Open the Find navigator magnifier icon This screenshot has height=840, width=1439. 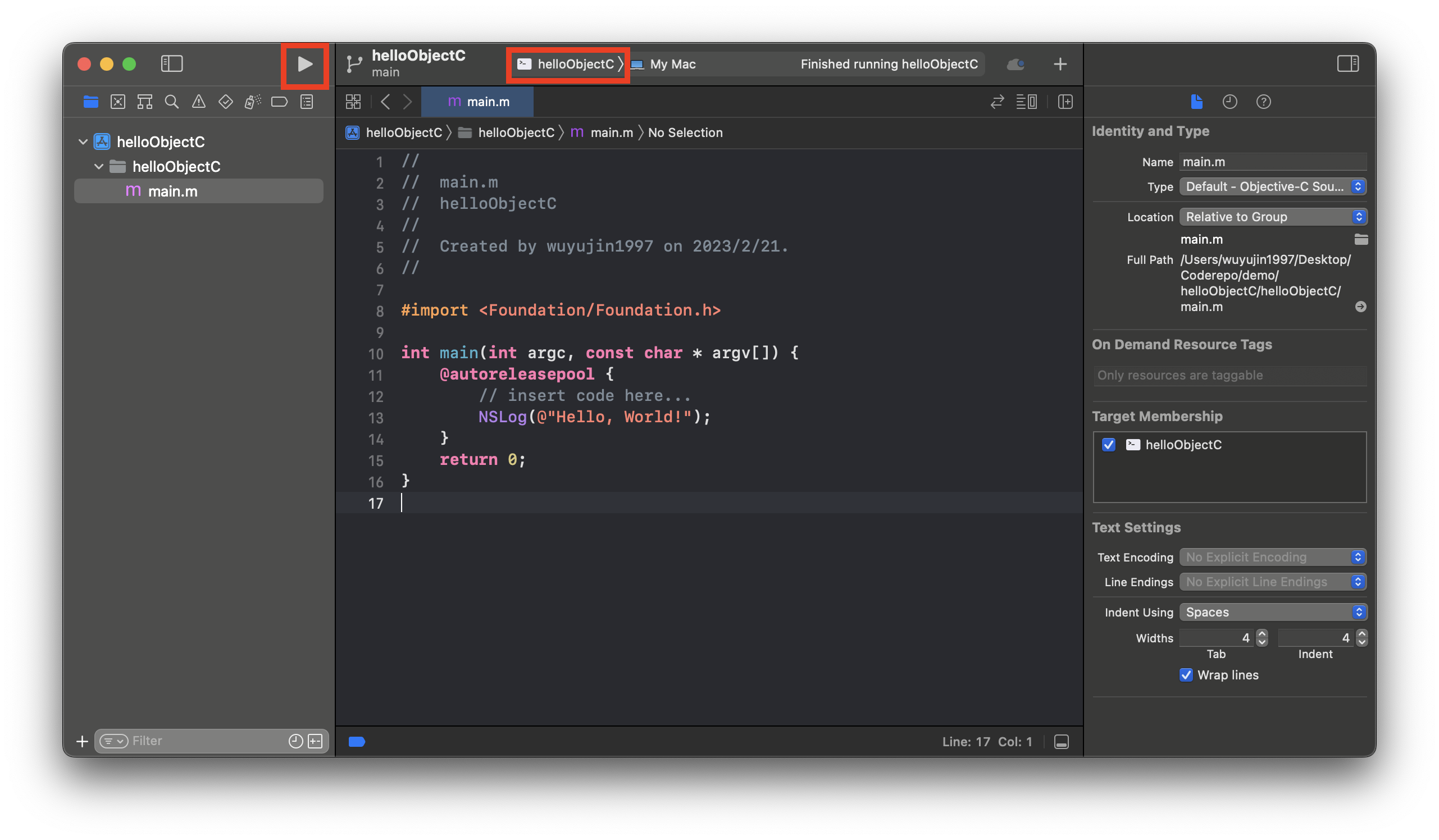tap(171, 102)
